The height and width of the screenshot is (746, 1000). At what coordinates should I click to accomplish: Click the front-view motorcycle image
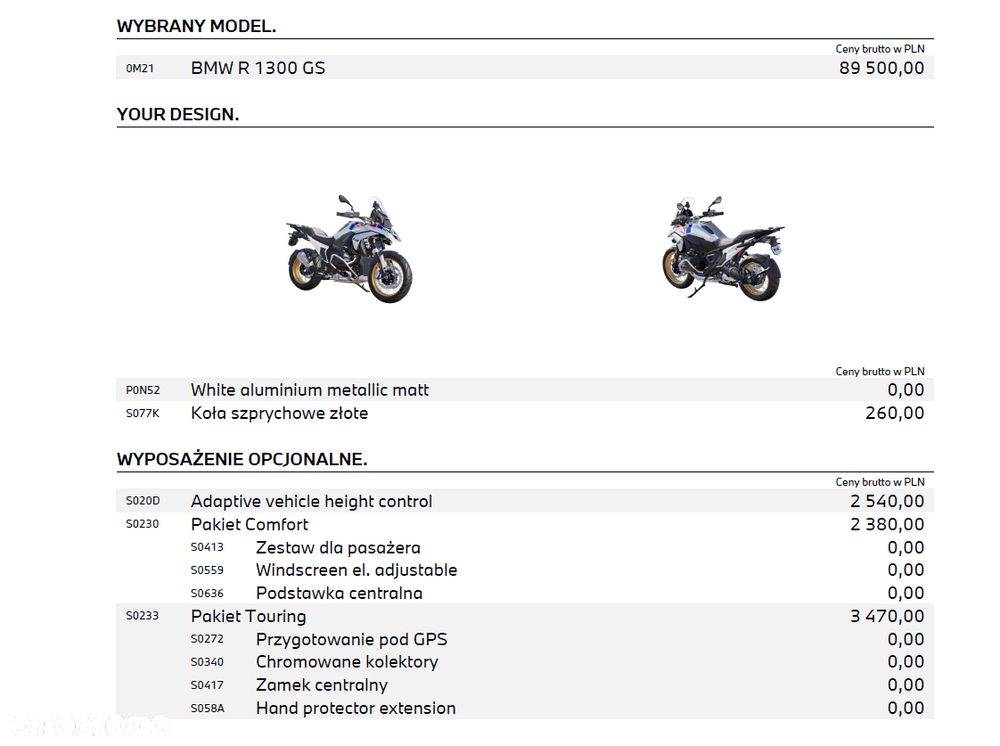349,249
